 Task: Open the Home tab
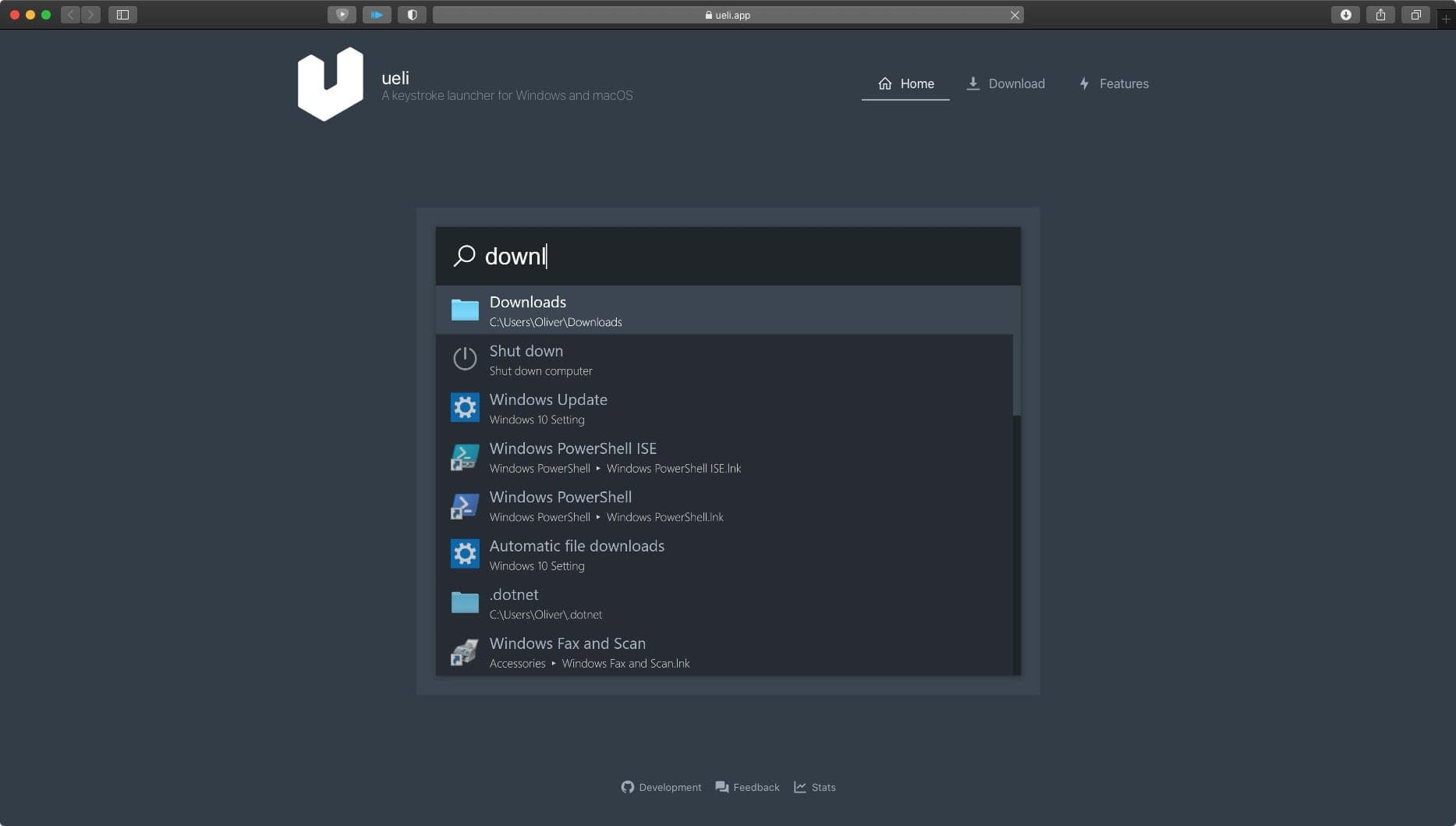pyautogui.click(x=905, y=83)
